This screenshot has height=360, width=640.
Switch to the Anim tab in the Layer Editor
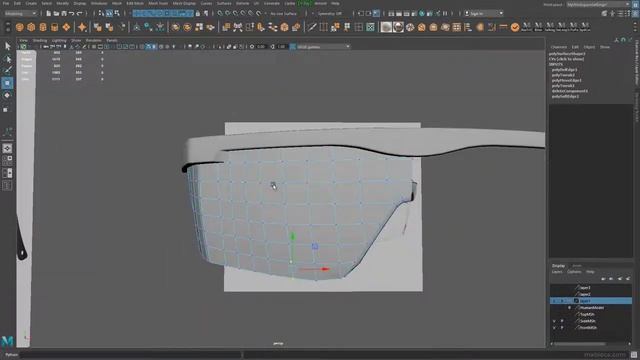tap(576, 266)
